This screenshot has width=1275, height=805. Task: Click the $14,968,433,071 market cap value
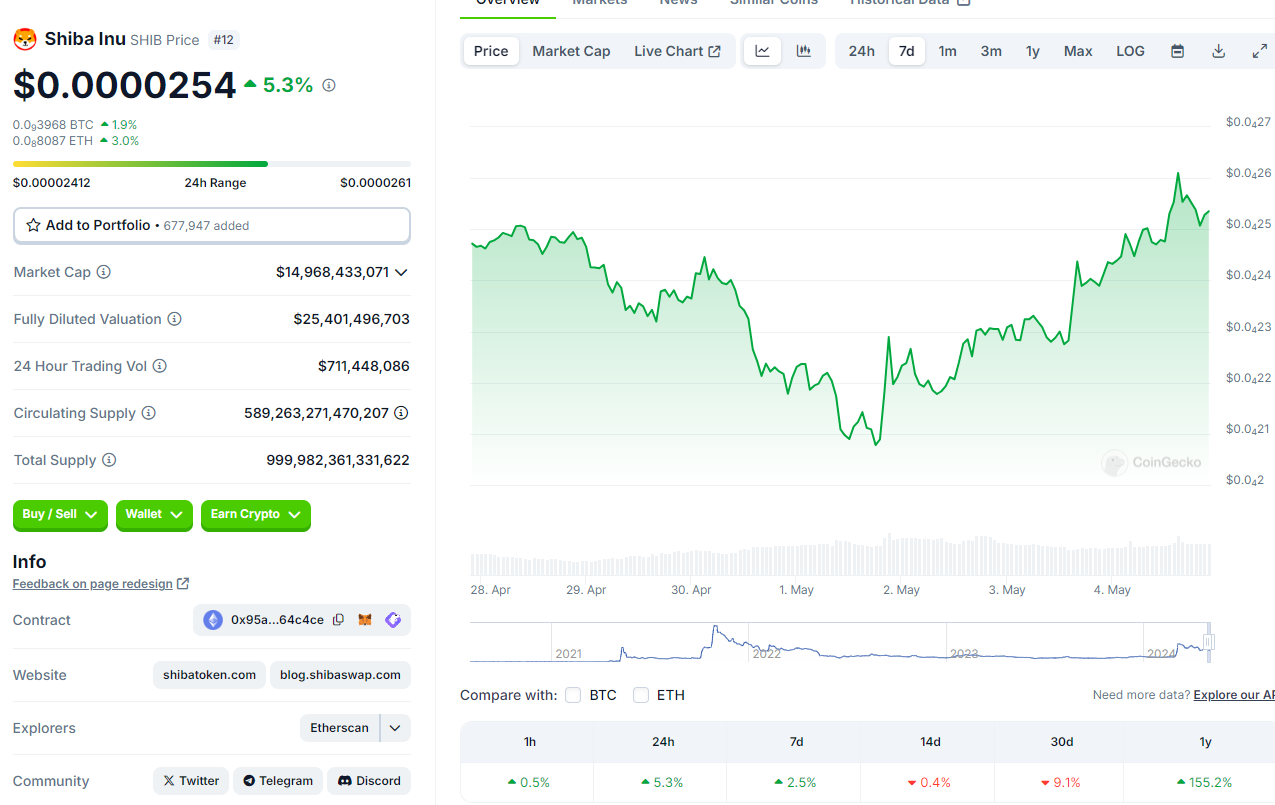pos(332,272)
